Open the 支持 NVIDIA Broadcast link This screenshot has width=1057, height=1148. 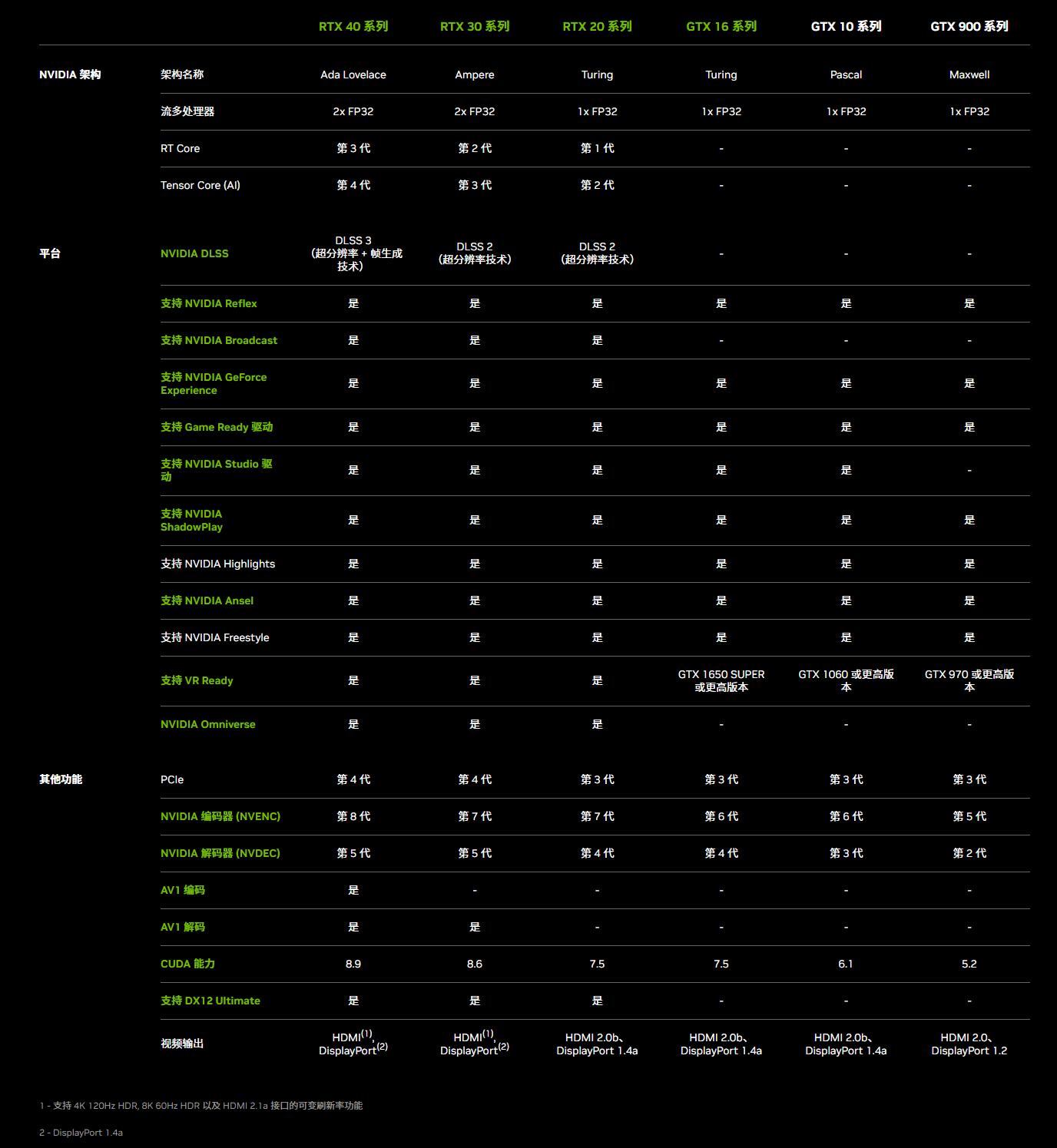click(219, 340)
